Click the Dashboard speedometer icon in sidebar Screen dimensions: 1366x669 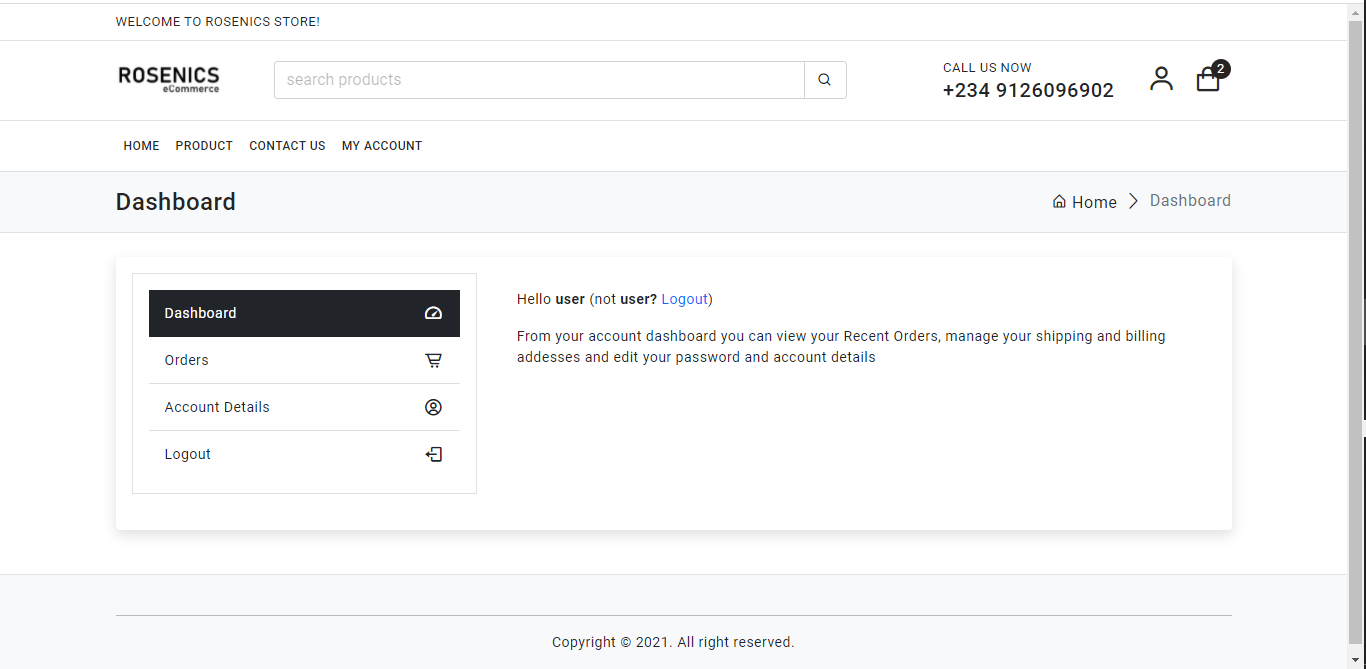point(433,313)
